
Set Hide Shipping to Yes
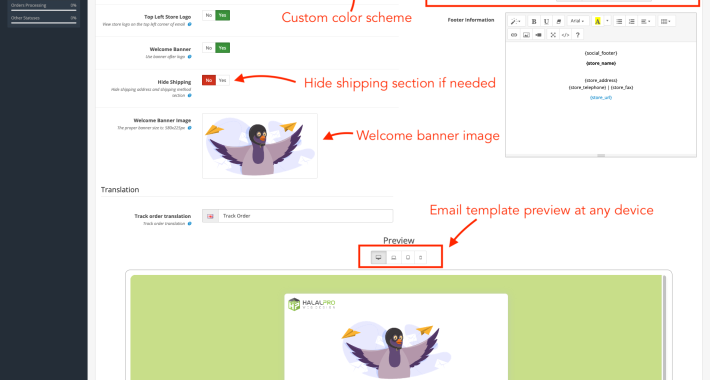(x=222, y=81)
